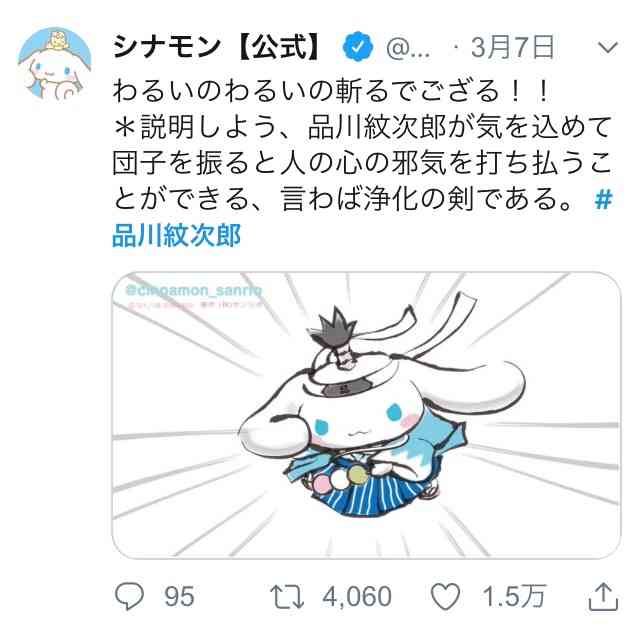Click the @cinnamon_sanrio watermark on image
The image size is (638, 638).
194,290
